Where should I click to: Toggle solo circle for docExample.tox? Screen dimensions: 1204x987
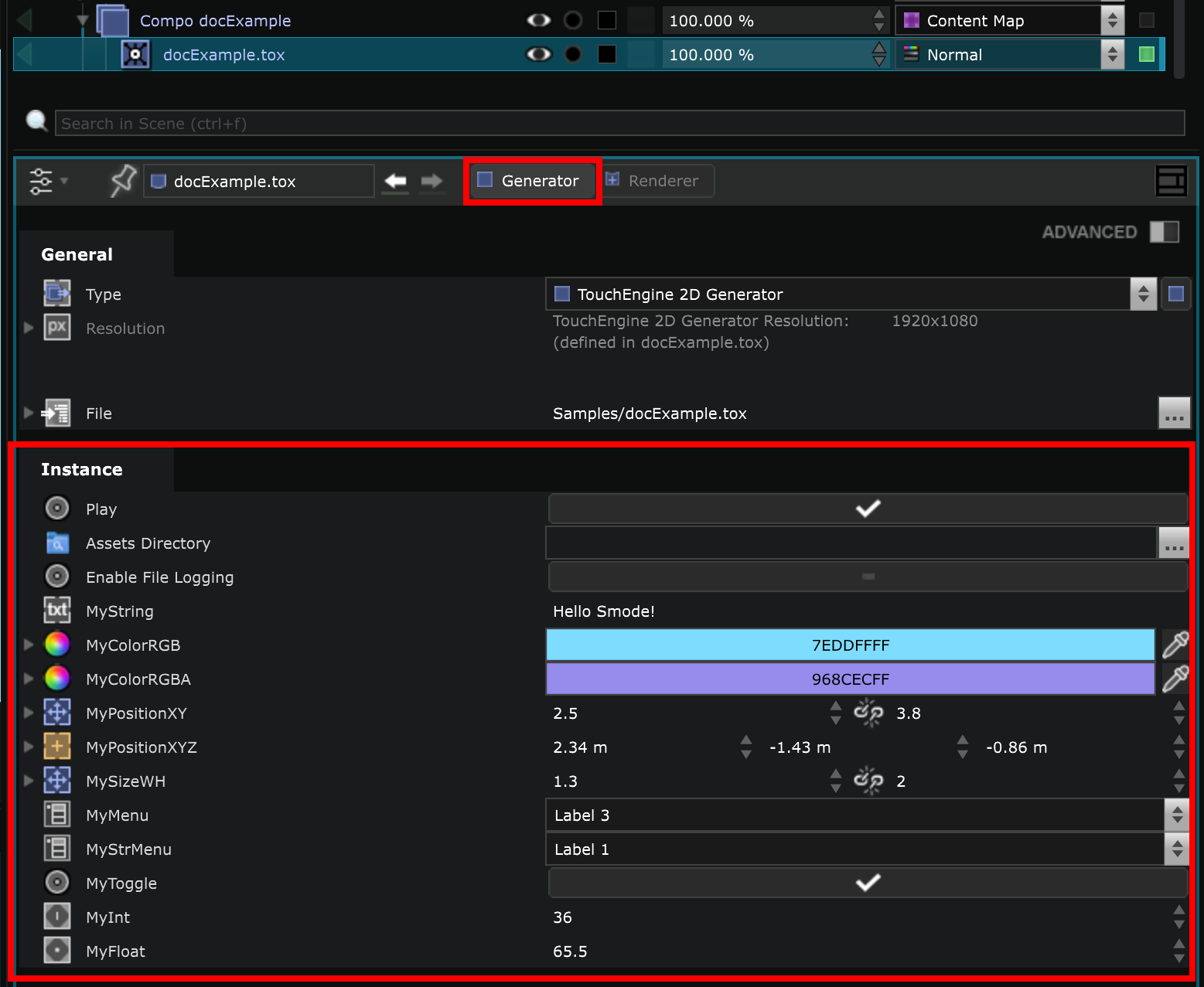[573, 54]
